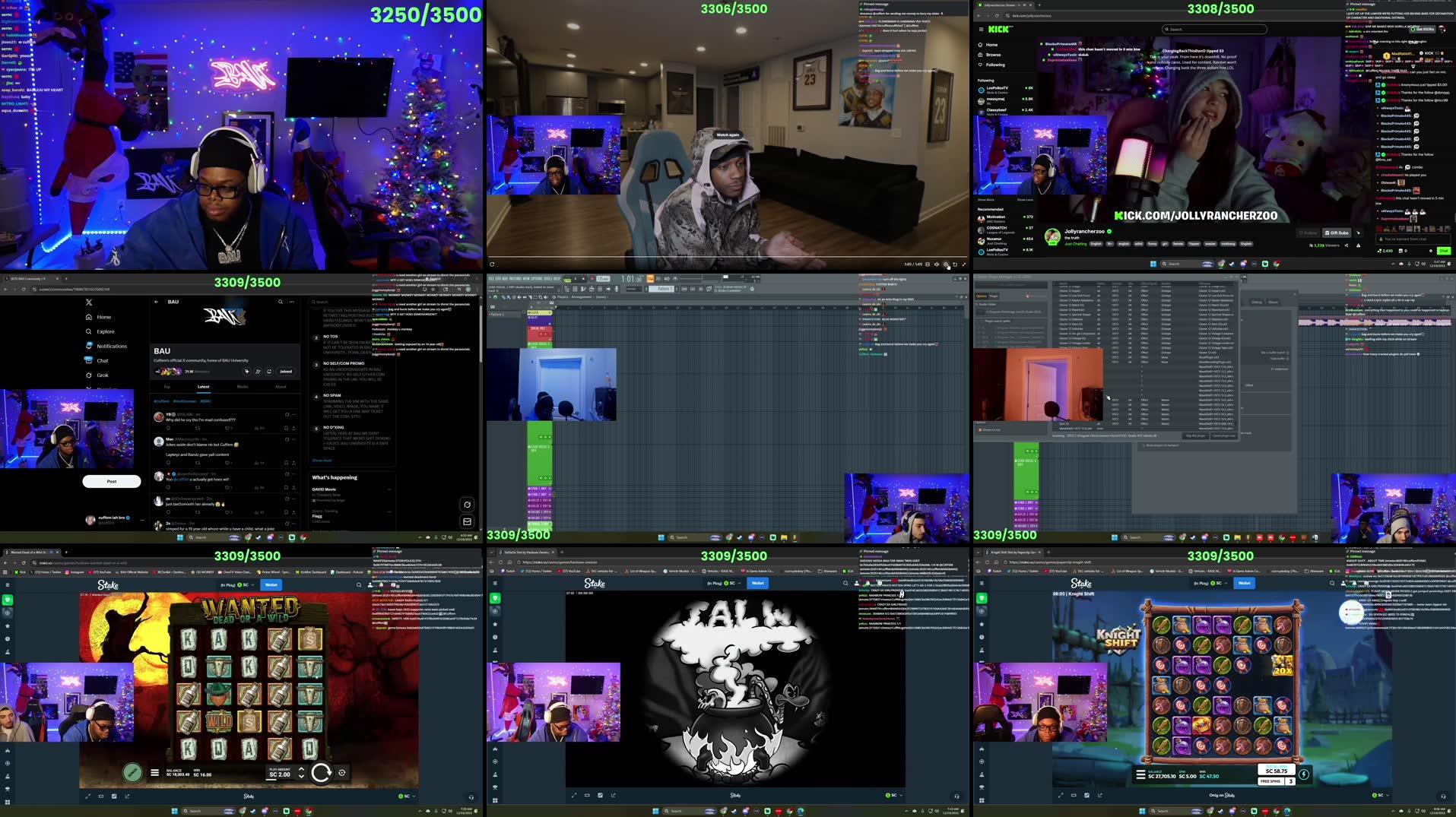Image resolution: width=1456 pixels, height=817 pixels.
Task: Click the search icon in BAU community header
Action: tap(281, 302)
